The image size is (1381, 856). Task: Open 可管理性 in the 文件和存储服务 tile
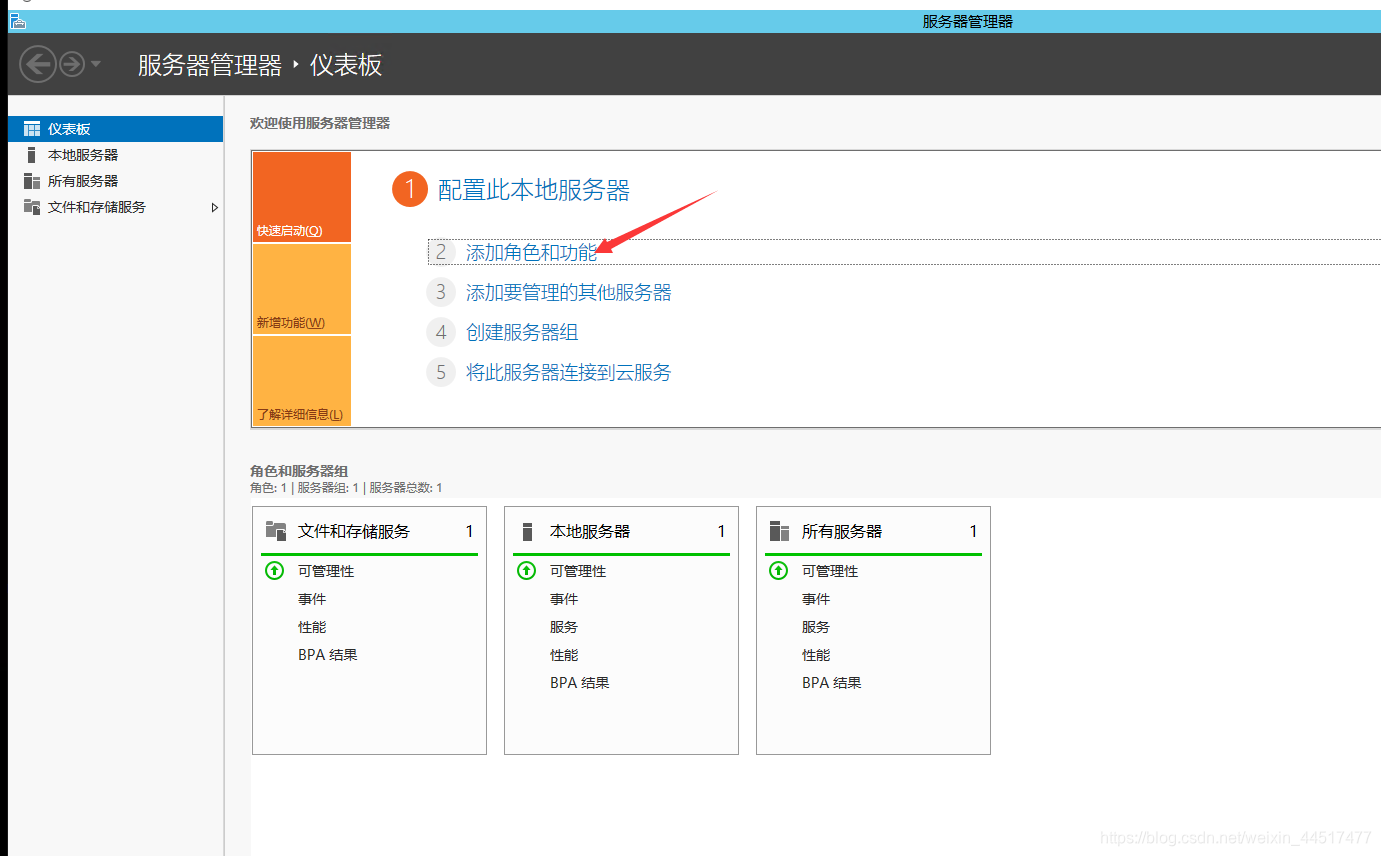coord(326,571)
